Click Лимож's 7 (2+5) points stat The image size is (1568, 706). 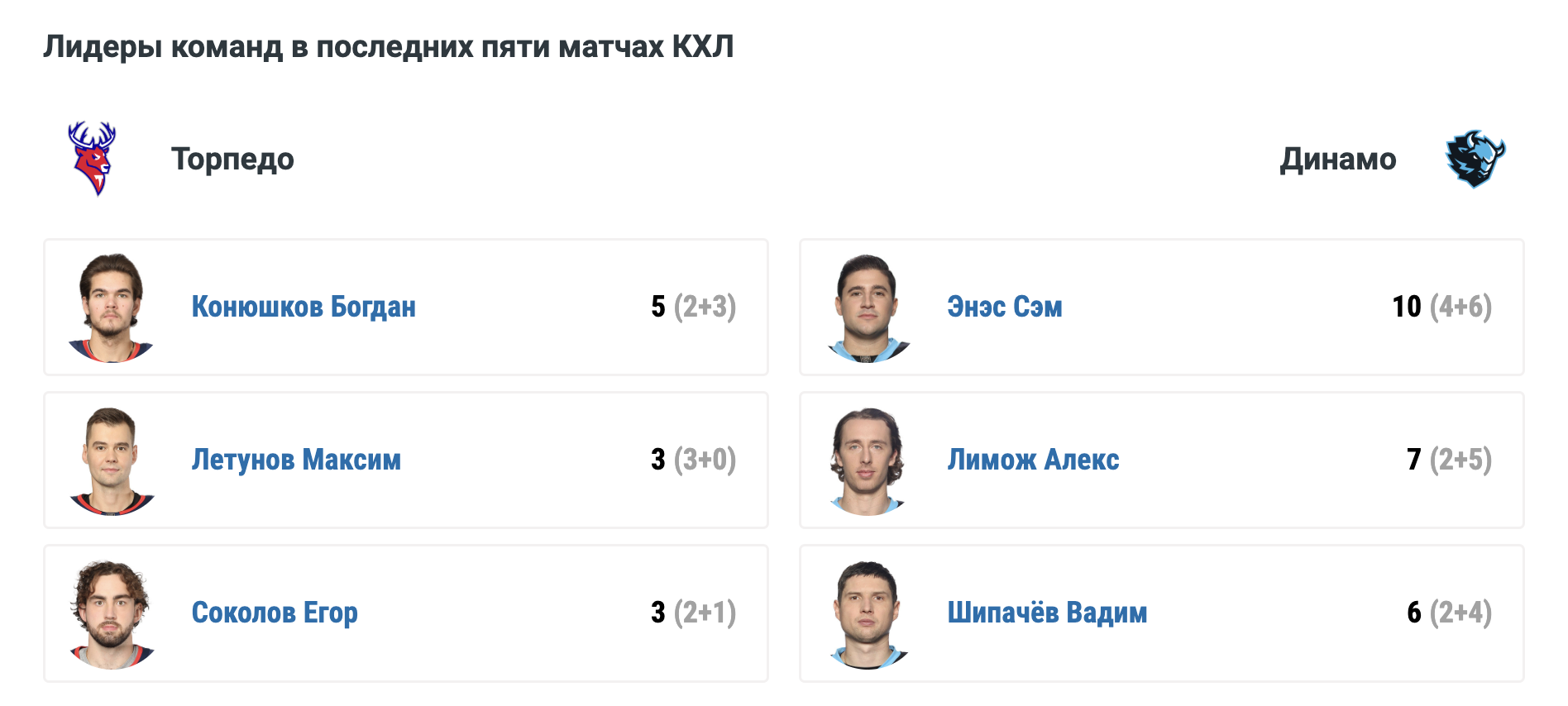(1449, 460)
